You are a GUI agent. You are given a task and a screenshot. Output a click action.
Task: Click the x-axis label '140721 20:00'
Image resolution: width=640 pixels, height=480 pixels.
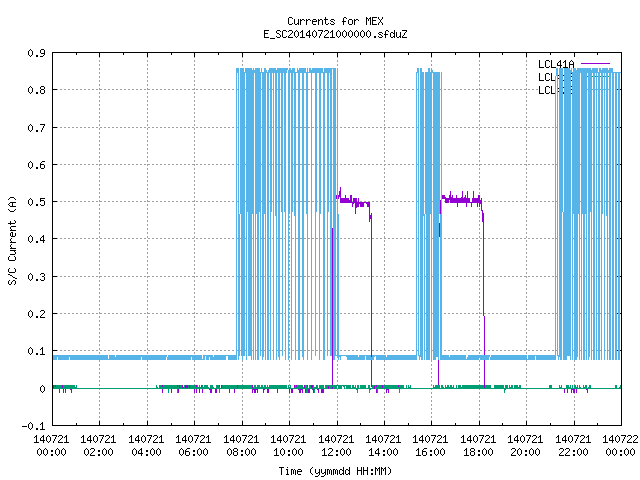coord(525,446)
